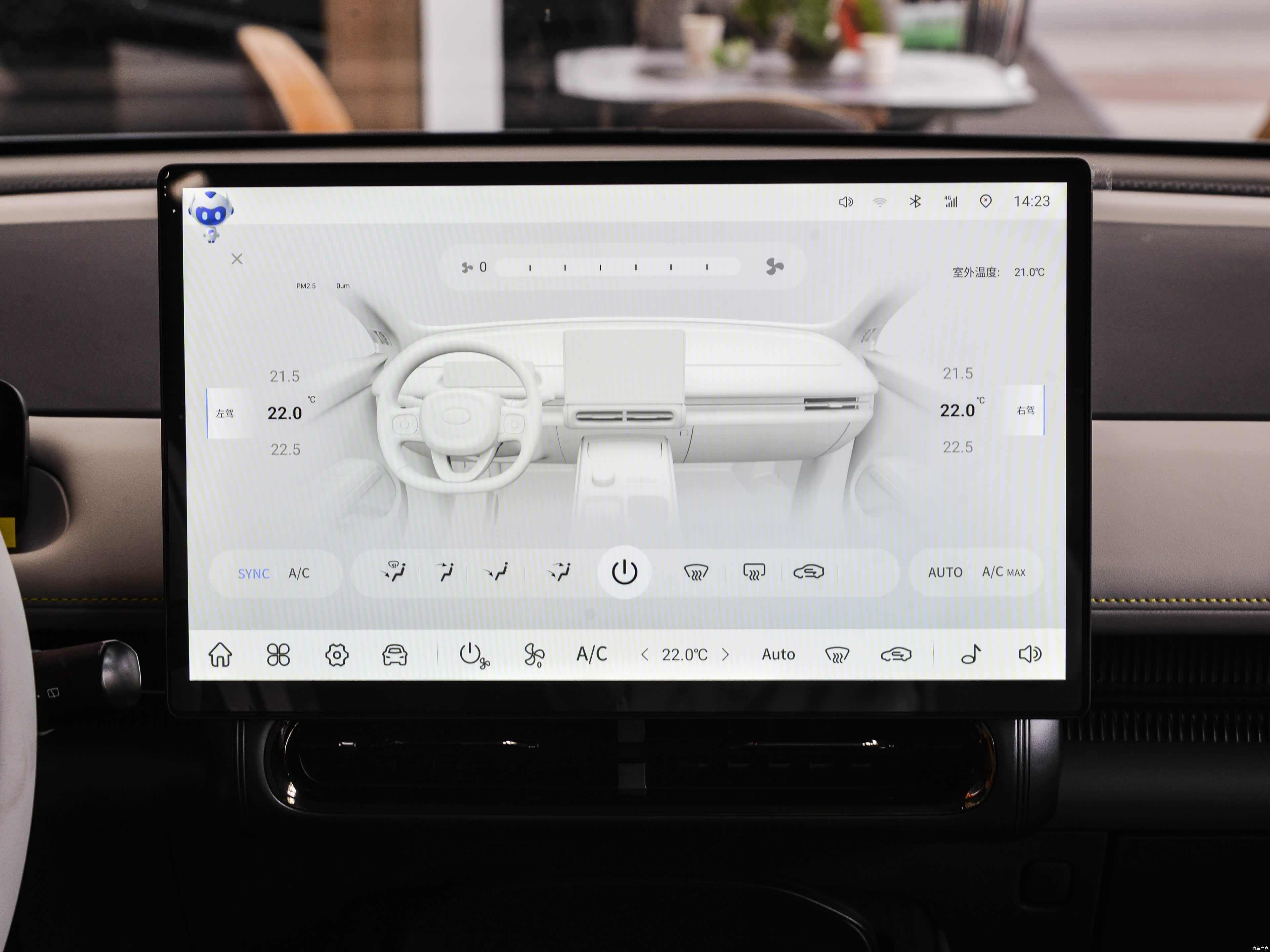Tap the music note icon

click(x=971, y=654)
